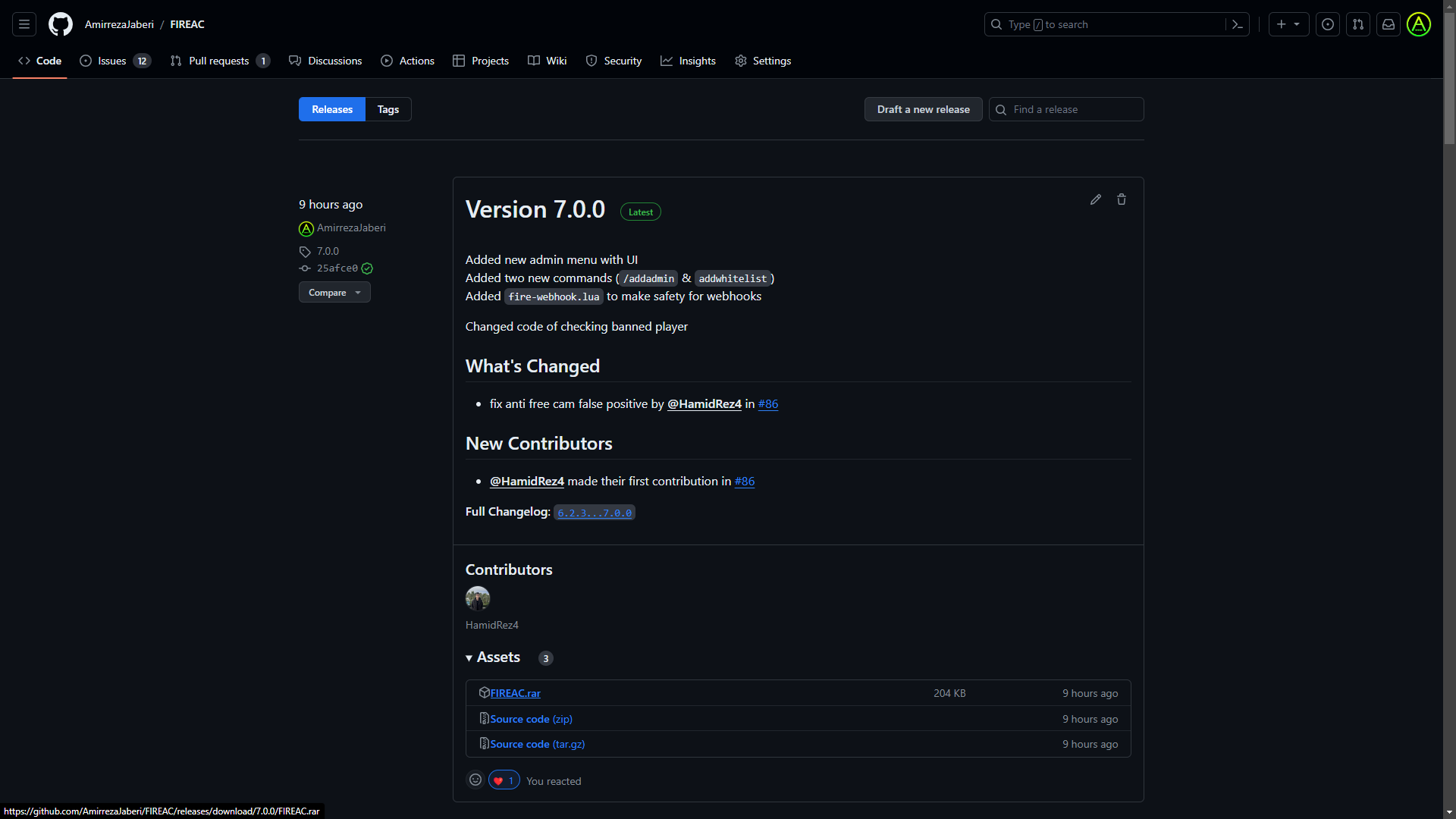Open the Issues tab
The image size is (1456, 819).
point(115,61)
